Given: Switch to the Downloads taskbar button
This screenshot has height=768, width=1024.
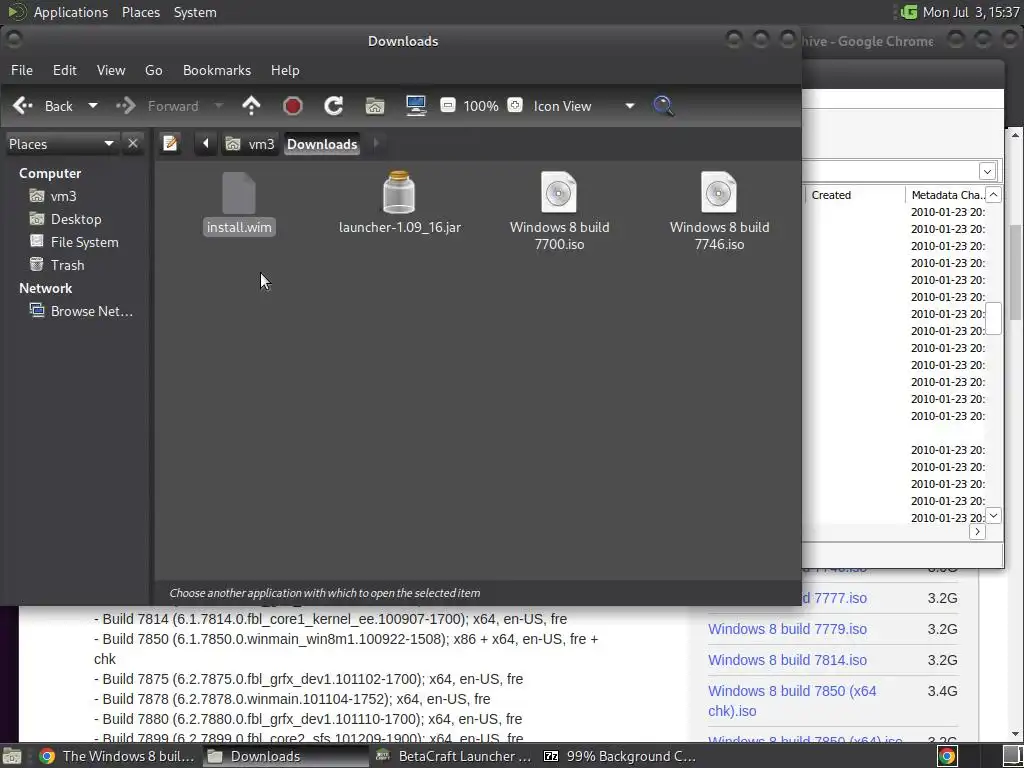Looking at the screenshot, I should click(x=283, y=756).
